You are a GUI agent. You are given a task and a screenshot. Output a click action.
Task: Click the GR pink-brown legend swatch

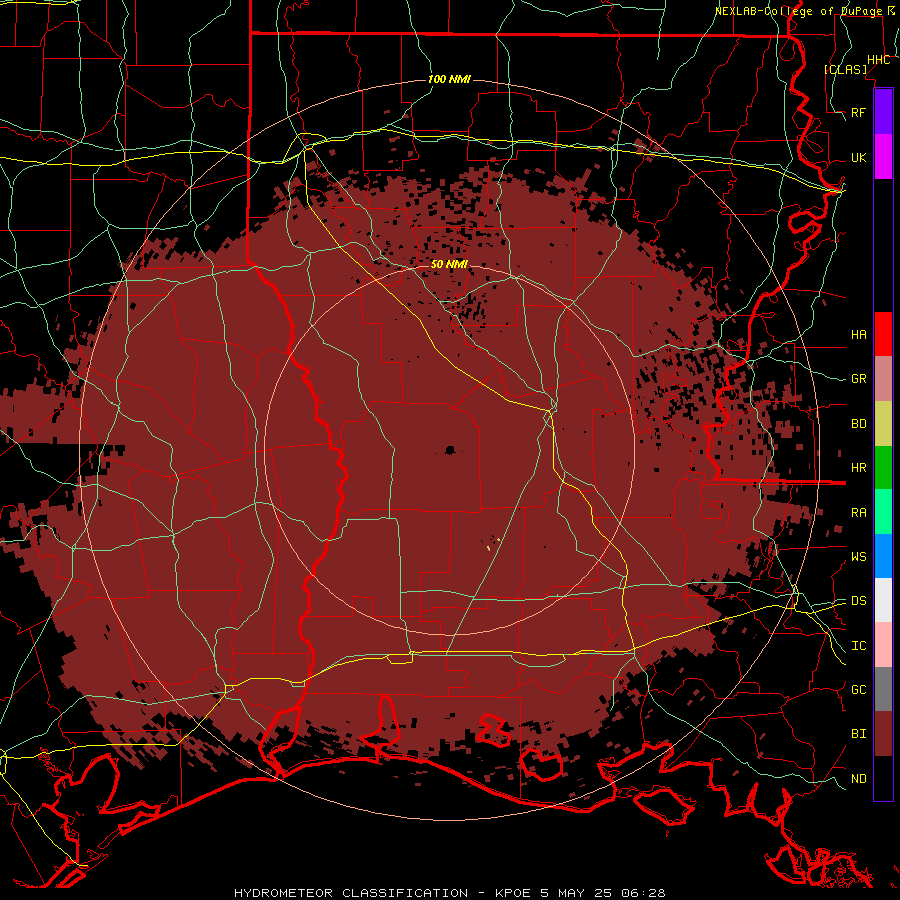pos(883,379)
